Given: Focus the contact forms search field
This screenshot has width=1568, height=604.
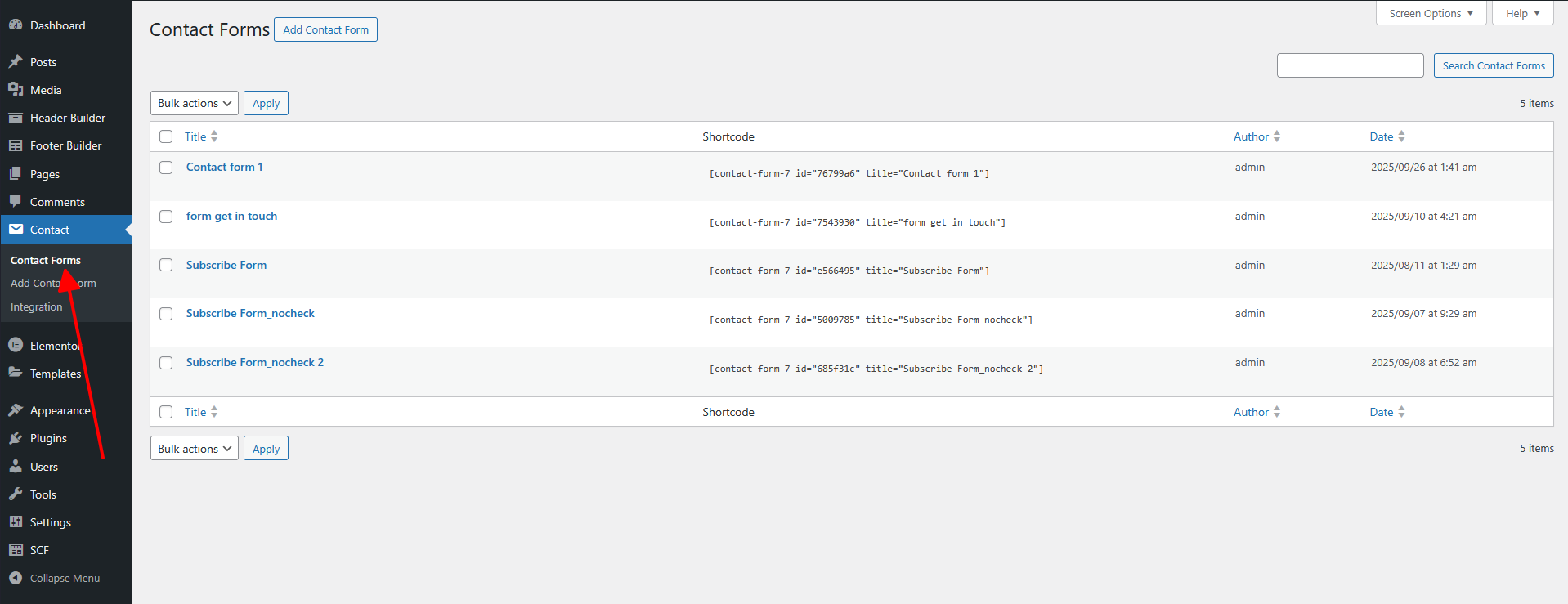Looking at the screenshot, I should pyautogui.click(x=1350, y=65).
